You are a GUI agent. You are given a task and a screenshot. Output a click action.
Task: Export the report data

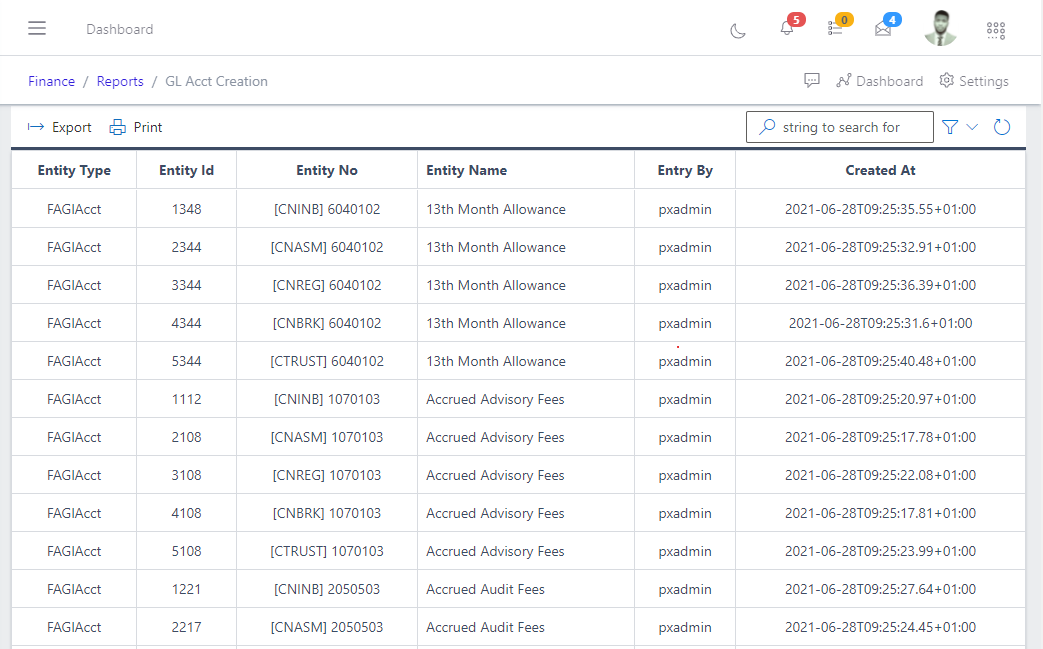click(x=58, y=127)
